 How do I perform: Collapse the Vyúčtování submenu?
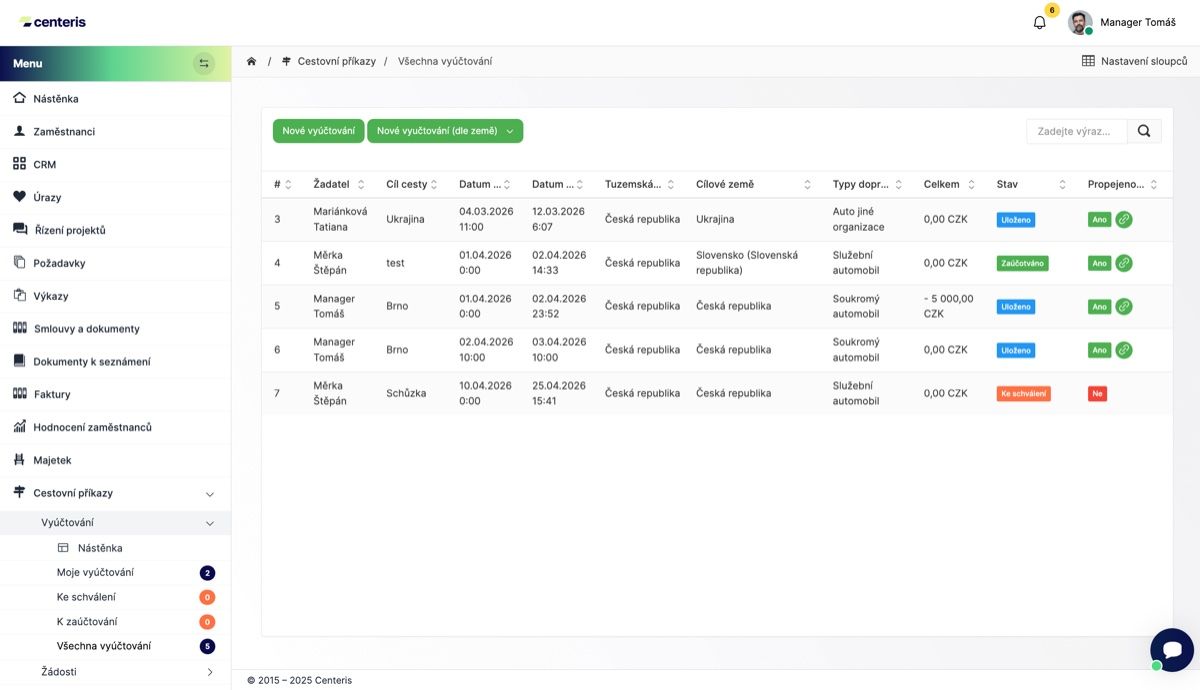click(x=210, y=523)
